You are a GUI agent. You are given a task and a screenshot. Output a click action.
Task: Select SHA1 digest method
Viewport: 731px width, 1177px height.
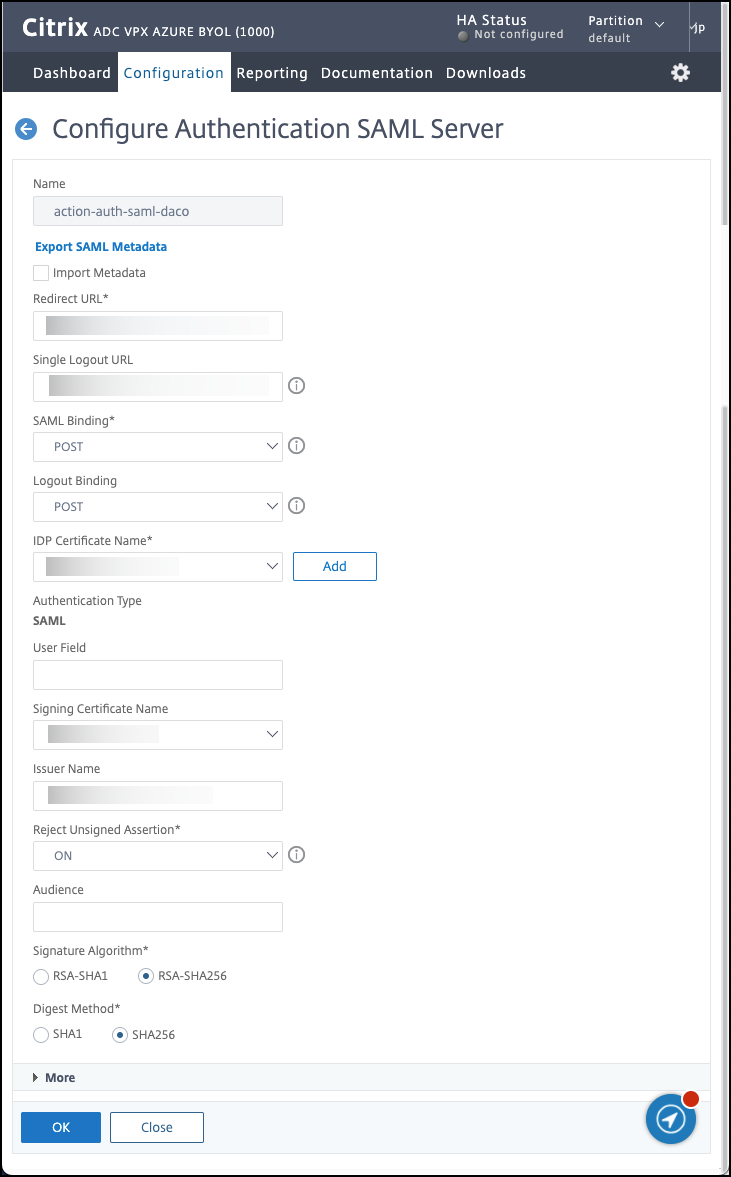tap(41, 1035)
